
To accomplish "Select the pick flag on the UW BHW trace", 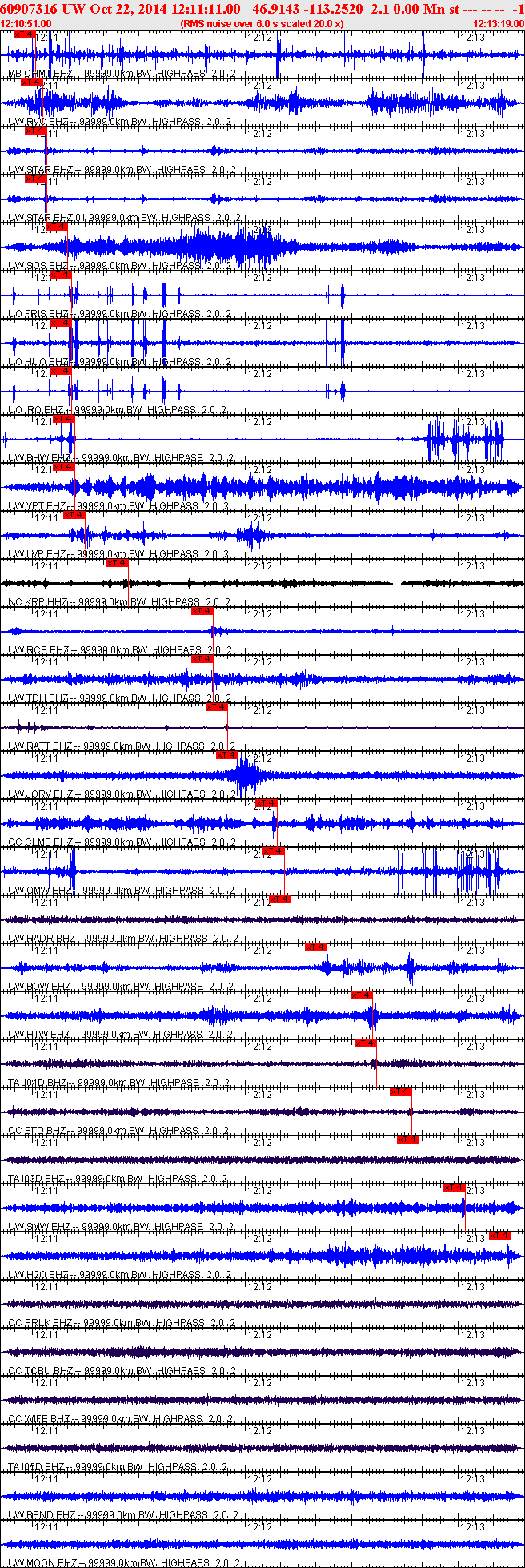I will (64, 419).
